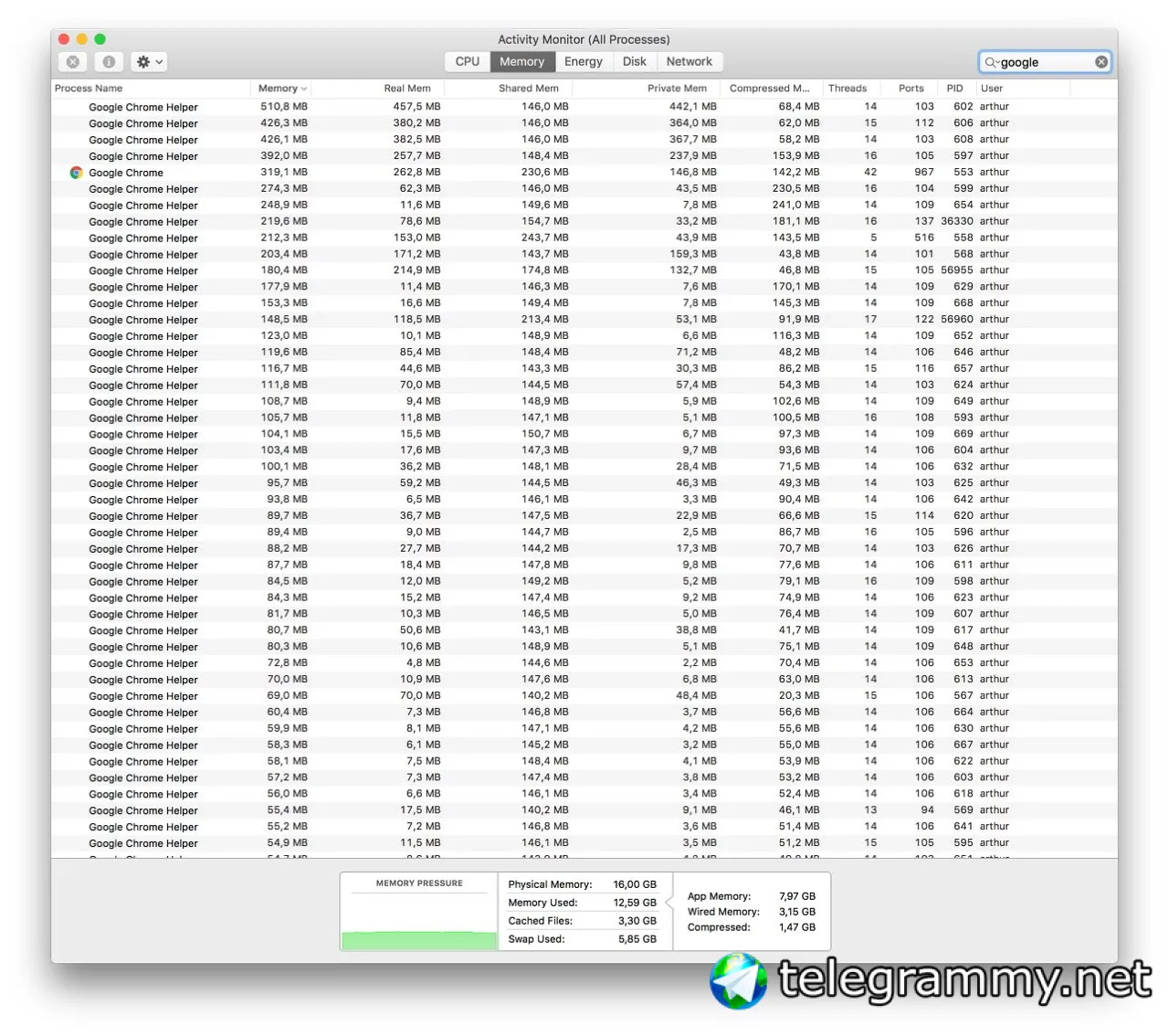Clear the 'google' search with the x button
The height and width of the screenshot is (1036, 1169).
point(1101,62)
